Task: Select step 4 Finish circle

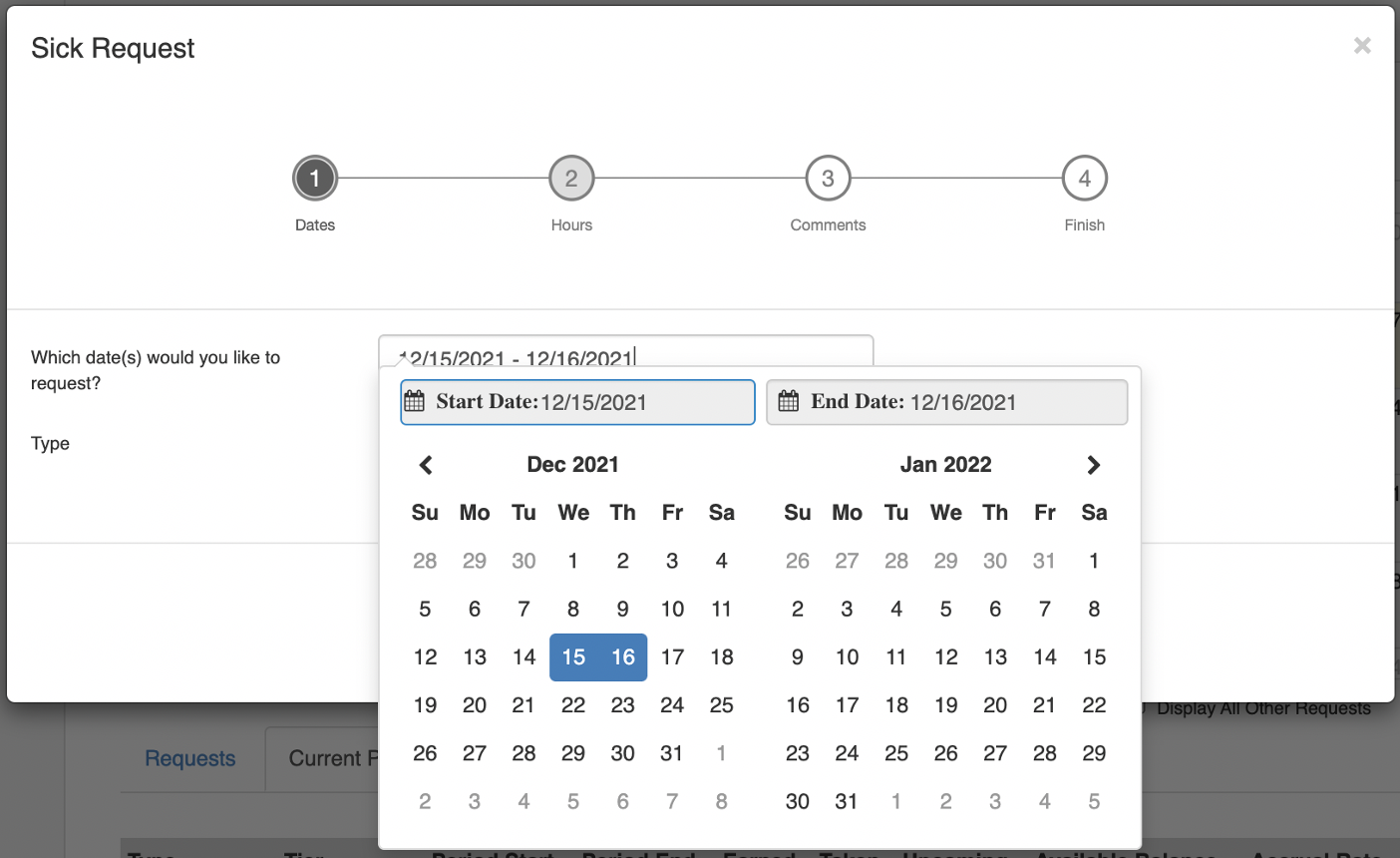Action: (1084, 179)
